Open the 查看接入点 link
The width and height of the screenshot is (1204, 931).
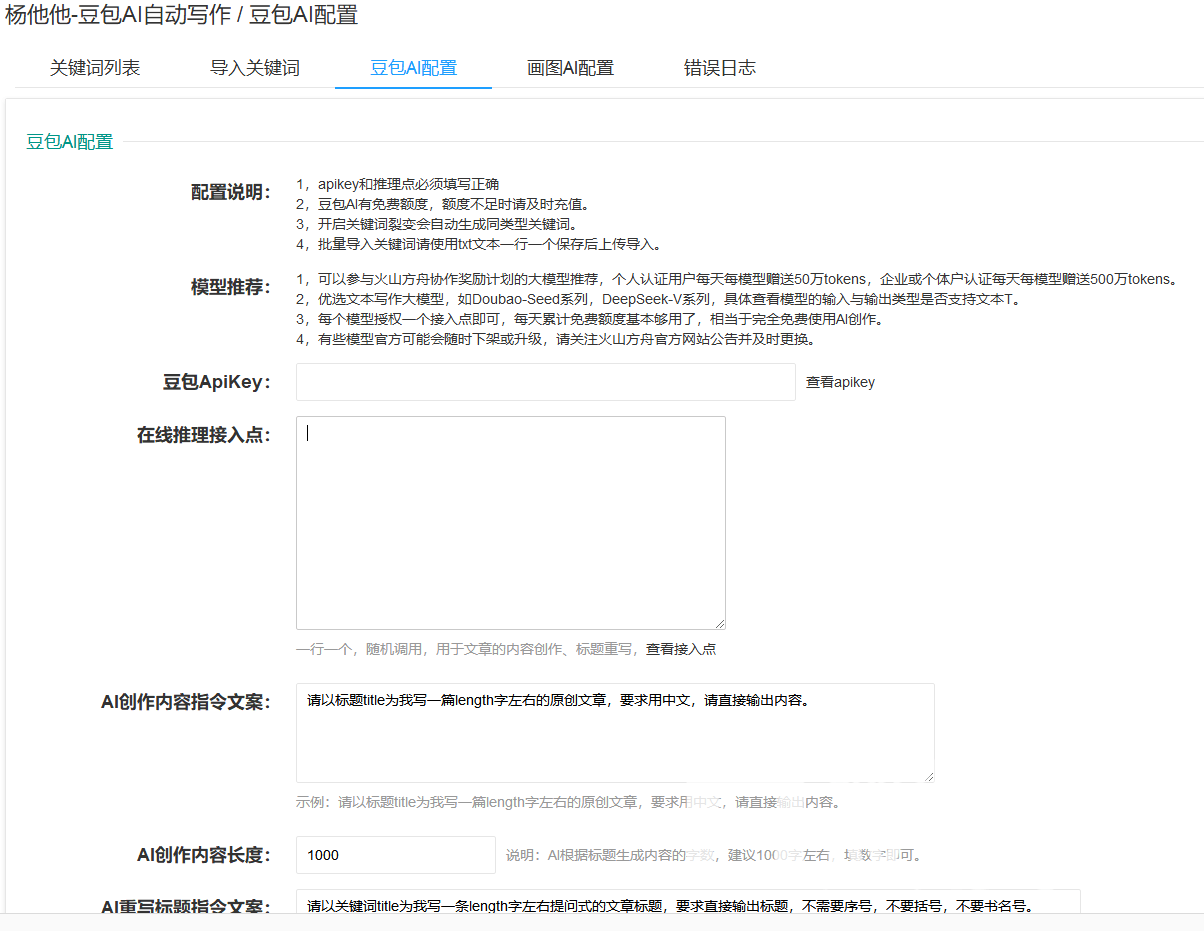(x=680, y=649)
